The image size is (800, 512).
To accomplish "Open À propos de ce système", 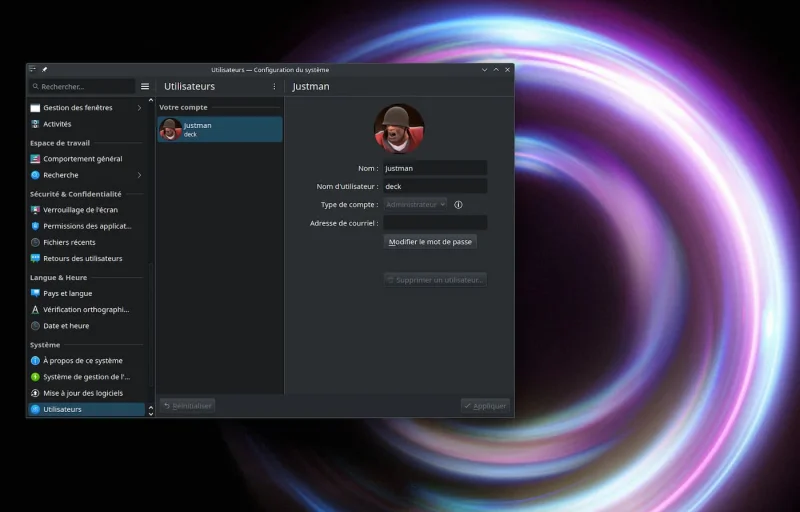I will [x=86, y=361].
